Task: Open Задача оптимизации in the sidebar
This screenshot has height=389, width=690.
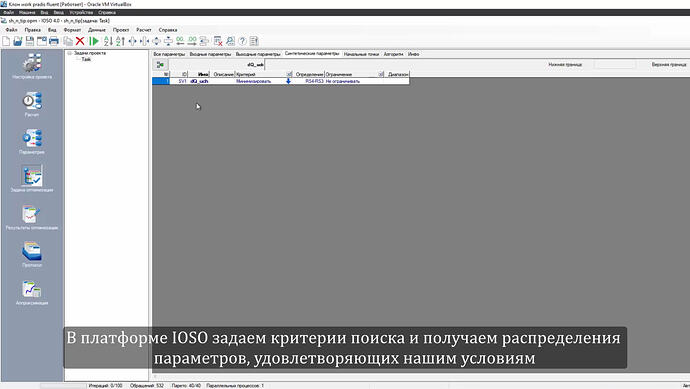Action: [32, 179]
